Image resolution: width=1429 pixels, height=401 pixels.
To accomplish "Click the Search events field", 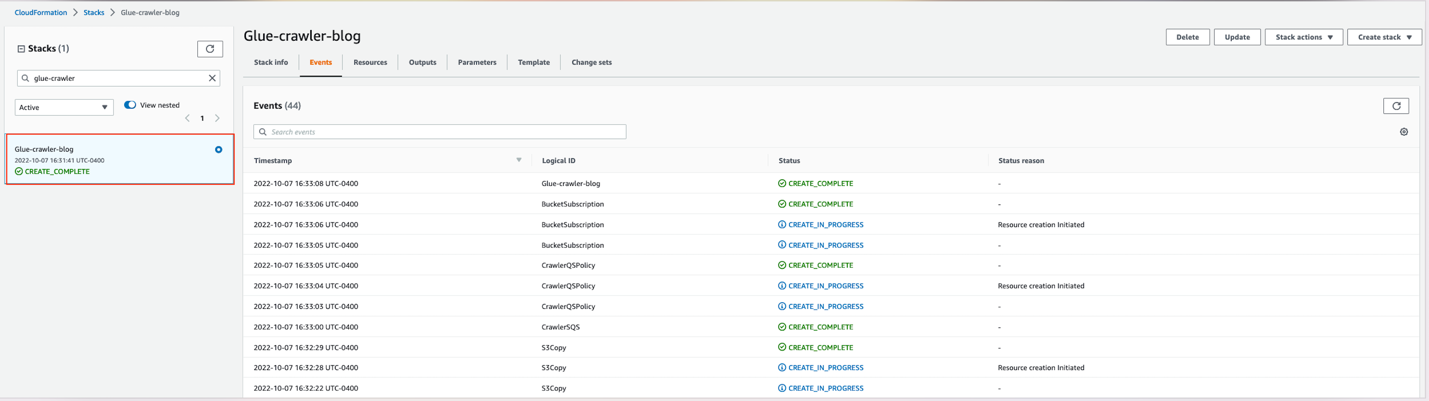I will click(x=440, y=132).
